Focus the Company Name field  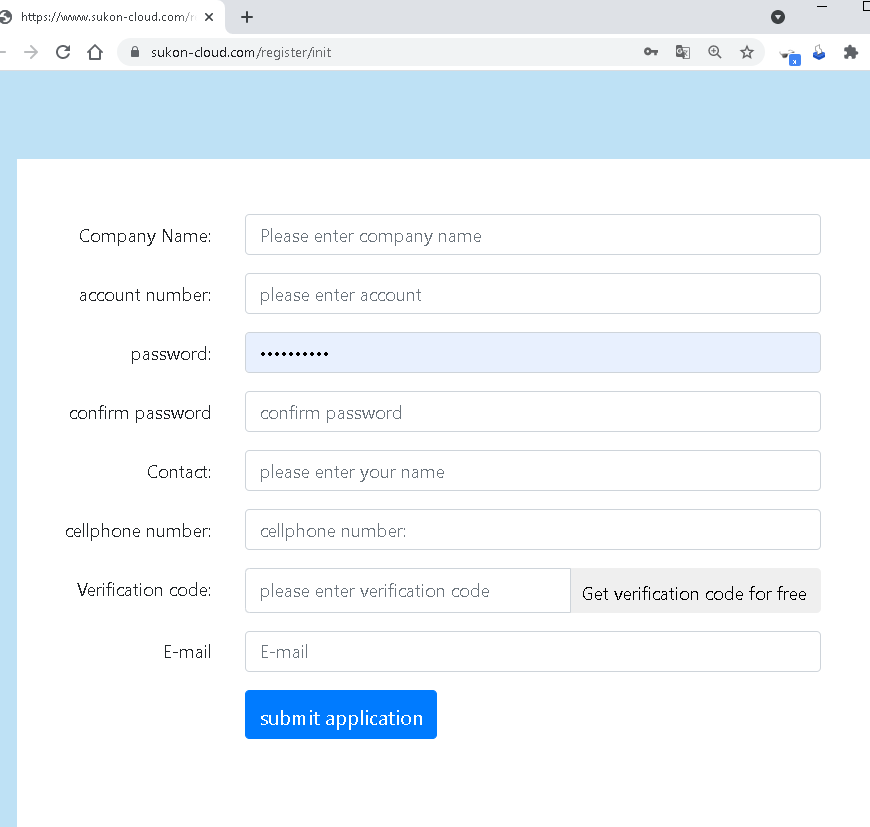[533, 235]
